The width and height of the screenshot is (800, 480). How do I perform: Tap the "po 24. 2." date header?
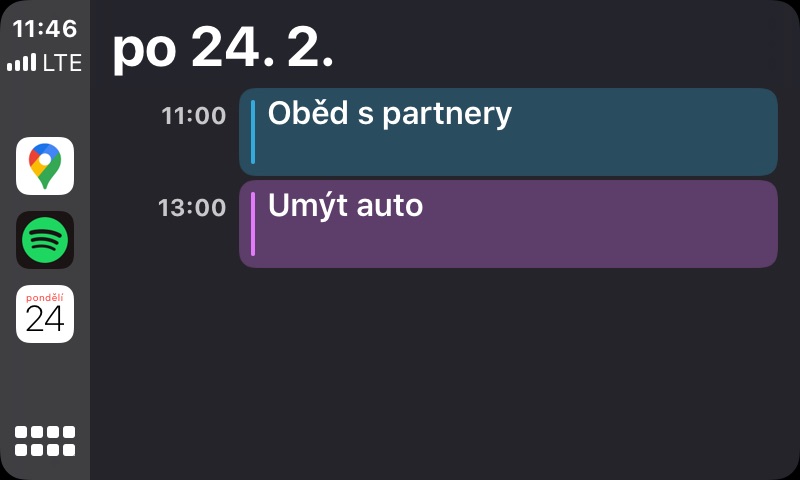[x=222, y=48]
